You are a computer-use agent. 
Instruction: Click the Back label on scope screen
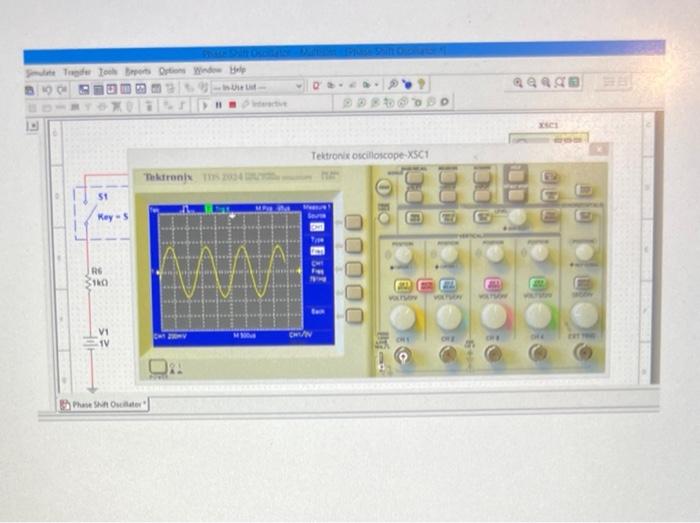[x=317, y=311]
